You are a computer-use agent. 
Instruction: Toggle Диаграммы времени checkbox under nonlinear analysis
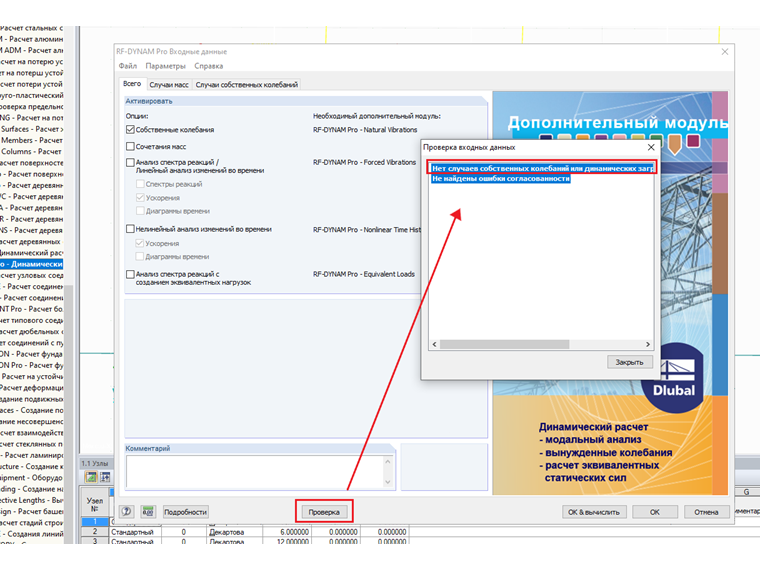(x=140, y=256)
